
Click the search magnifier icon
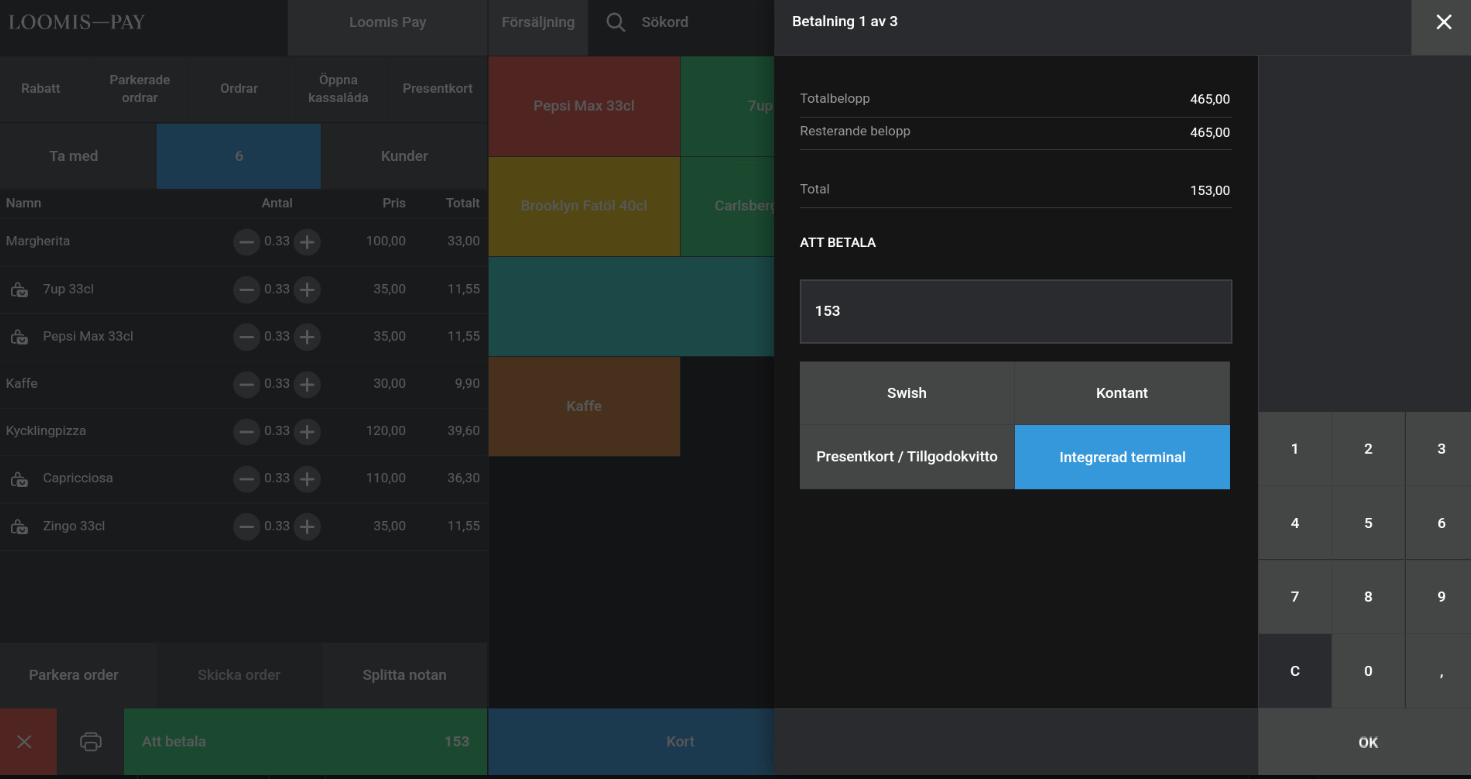[617, 22]
